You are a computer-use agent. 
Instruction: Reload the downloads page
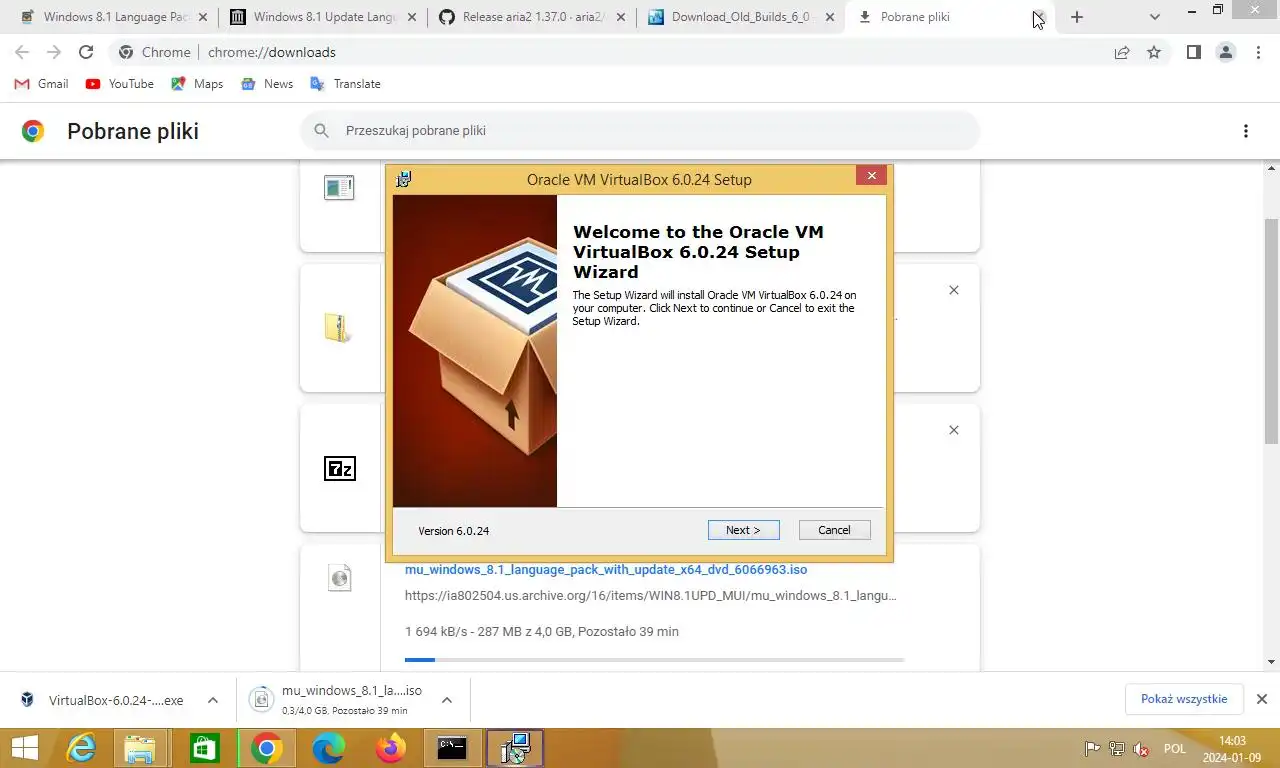(86, 52)
